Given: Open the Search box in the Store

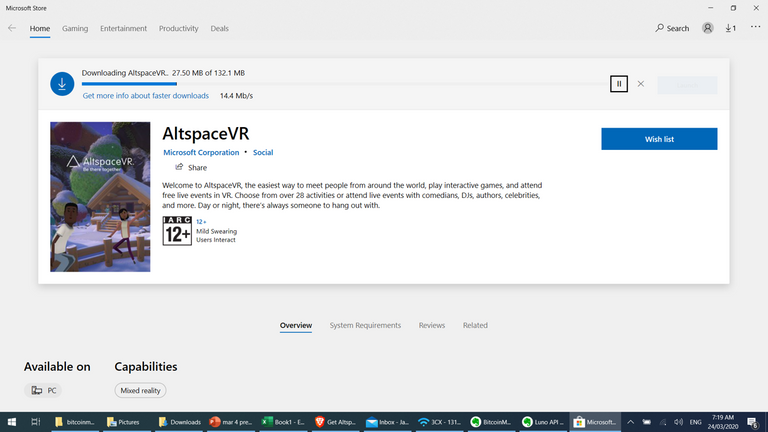Looking at the screenshot, I should [x=672, y=28].
